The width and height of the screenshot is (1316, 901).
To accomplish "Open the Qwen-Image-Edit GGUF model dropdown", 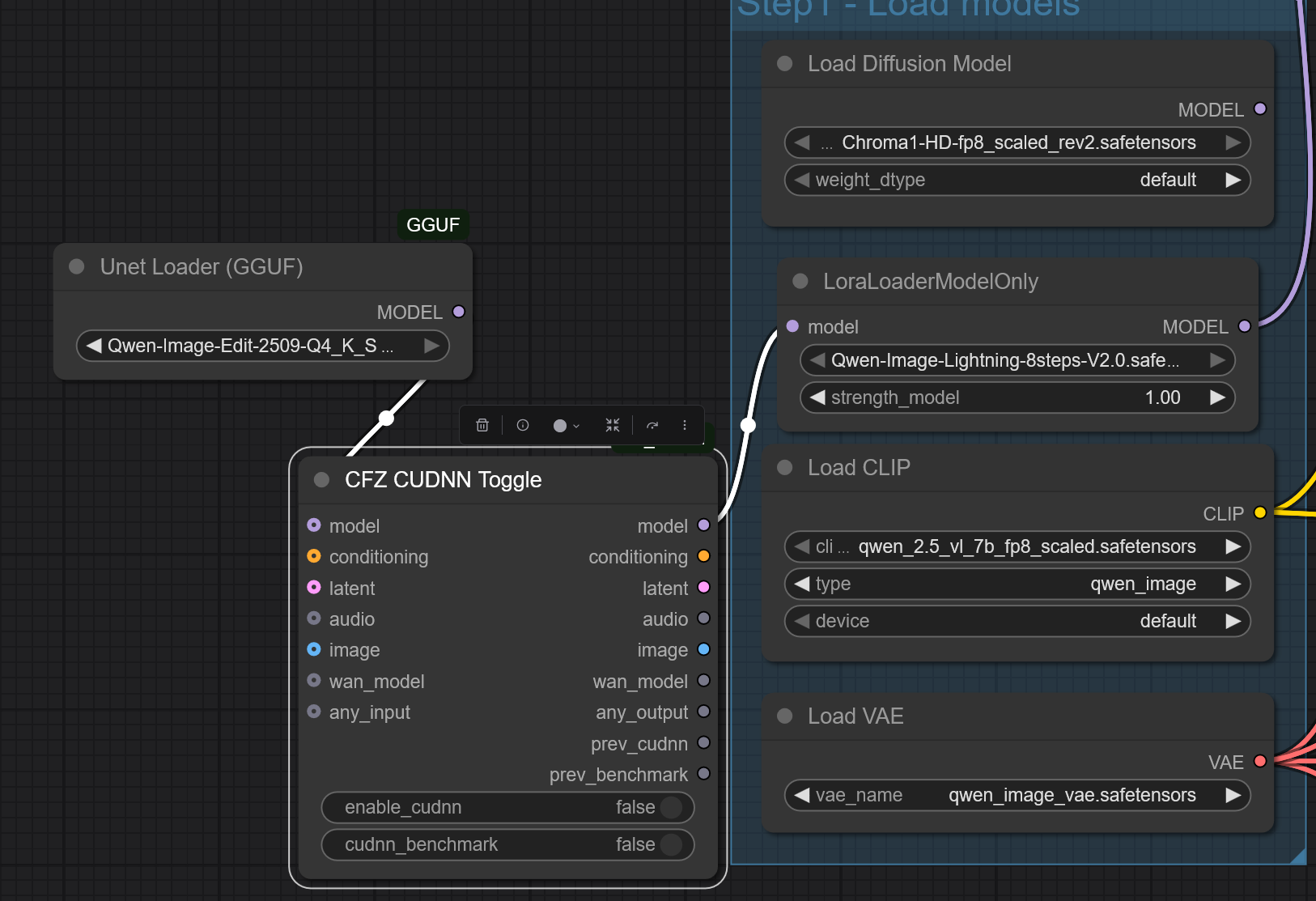I will coord(263,346).
